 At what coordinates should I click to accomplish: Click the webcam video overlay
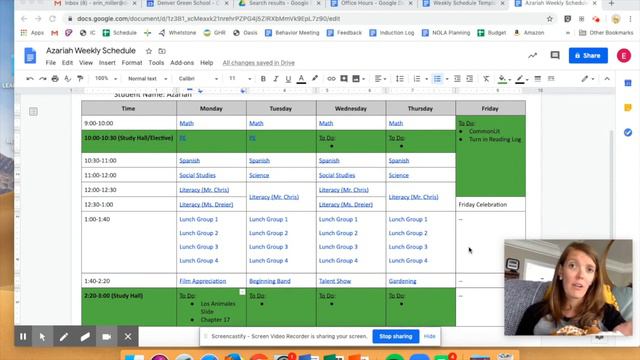point(568,287)
